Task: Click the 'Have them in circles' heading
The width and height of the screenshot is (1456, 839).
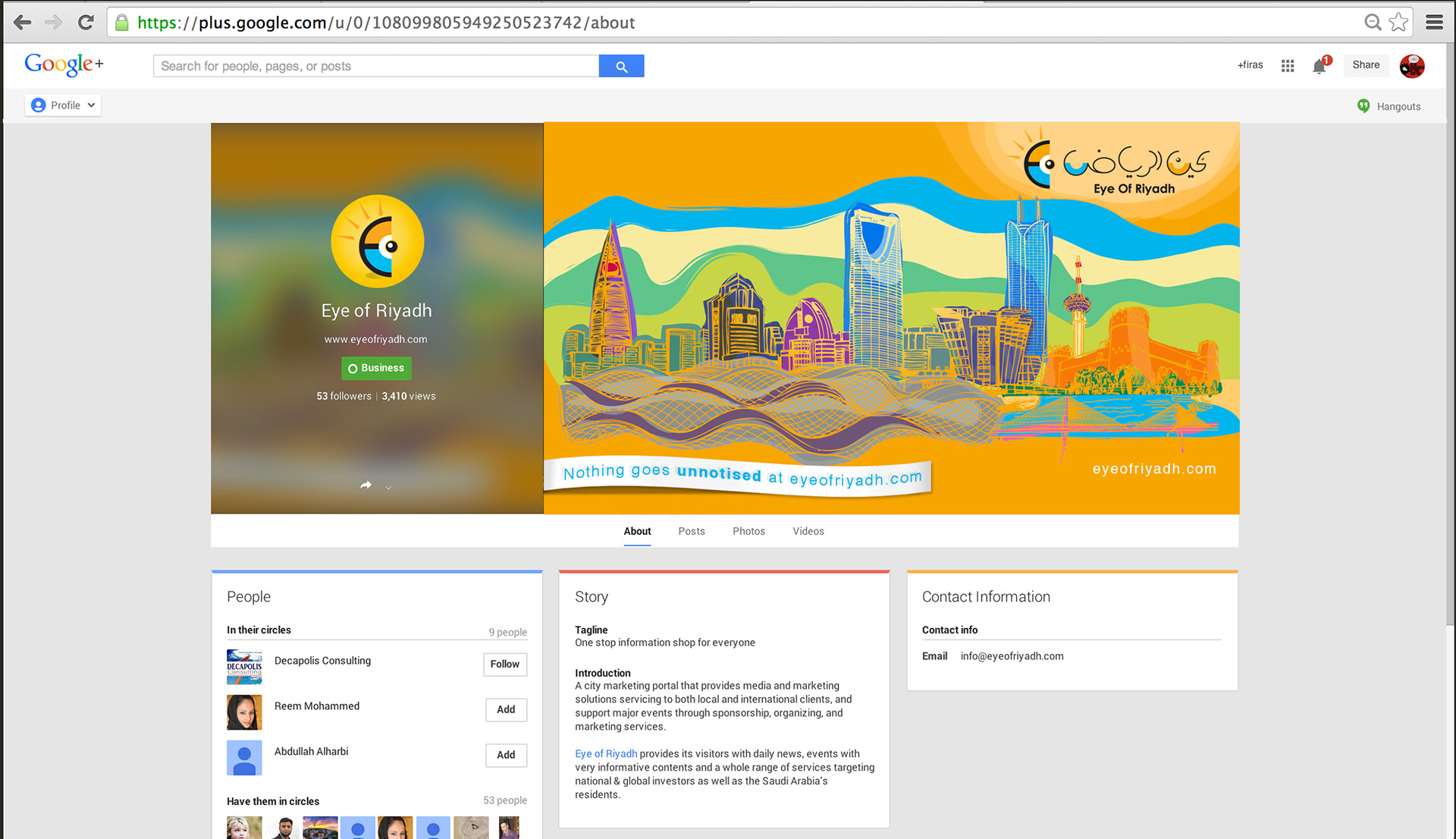Action: [x=273, y=801]
